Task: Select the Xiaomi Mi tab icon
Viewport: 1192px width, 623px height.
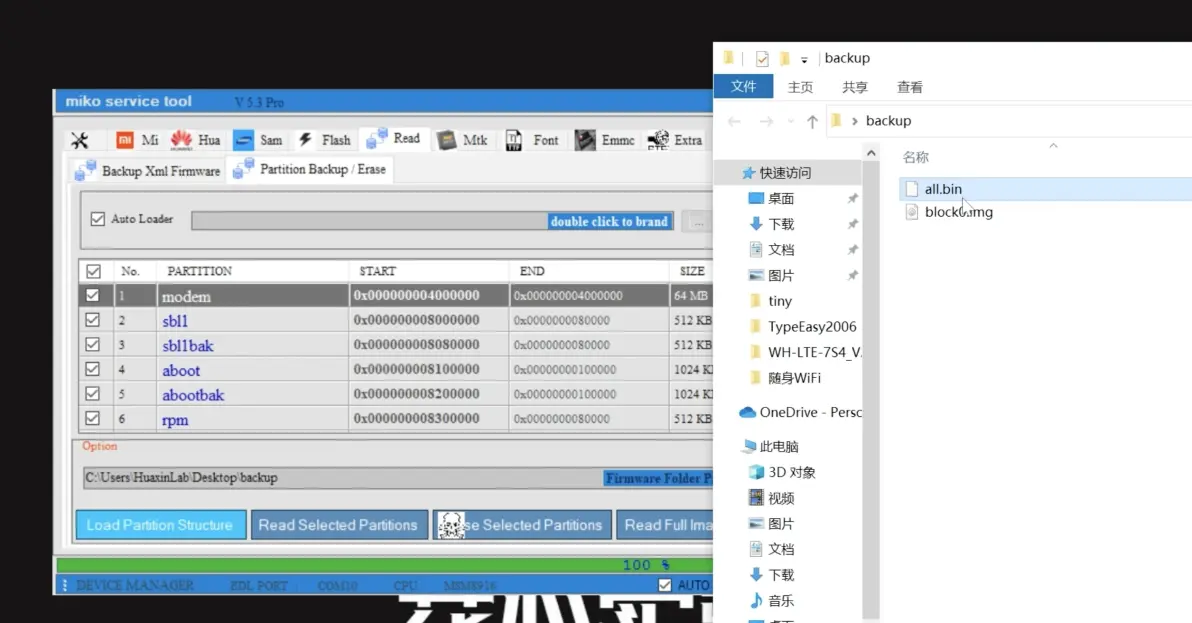Action: pos(125,140)
